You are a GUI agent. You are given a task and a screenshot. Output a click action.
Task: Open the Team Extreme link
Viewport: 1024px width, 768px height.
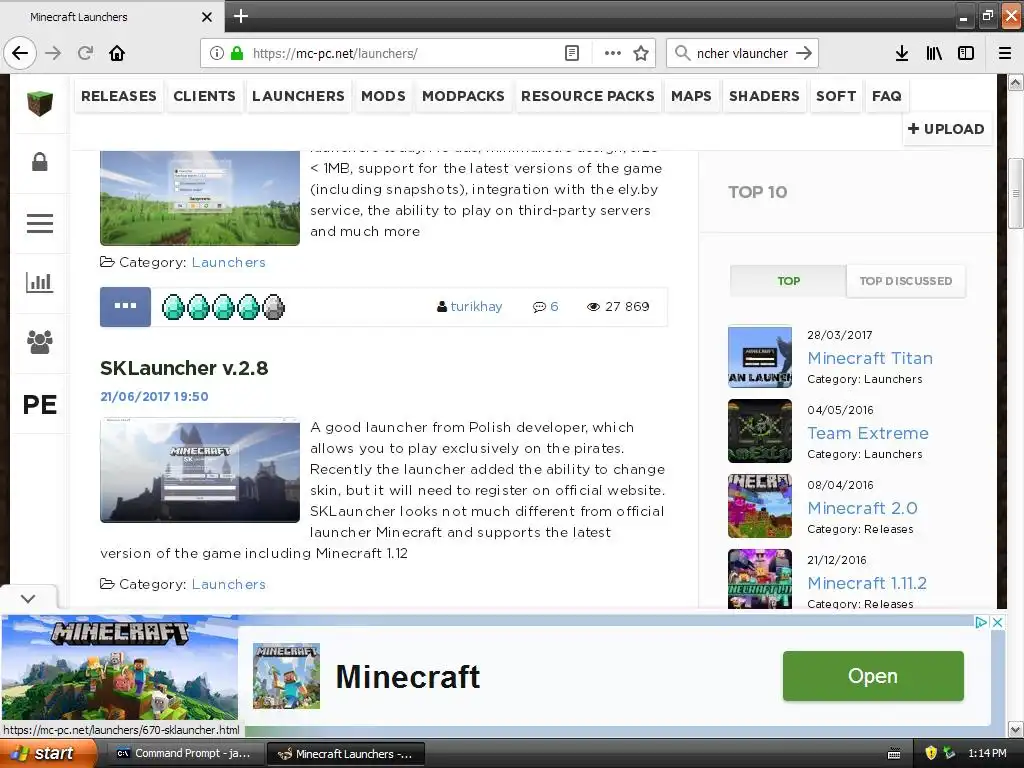point(868,433)
